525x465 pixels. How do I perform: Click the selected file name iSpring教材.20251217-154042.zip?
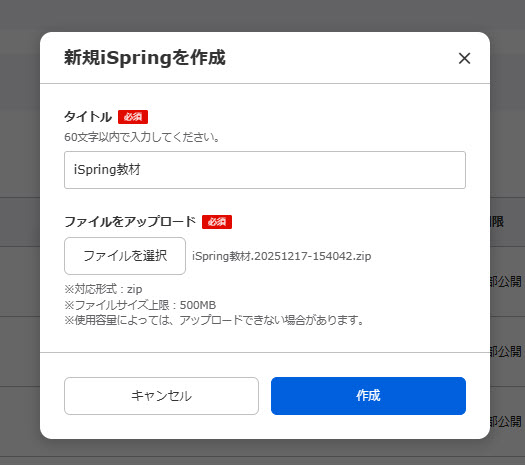coord(282,256)
